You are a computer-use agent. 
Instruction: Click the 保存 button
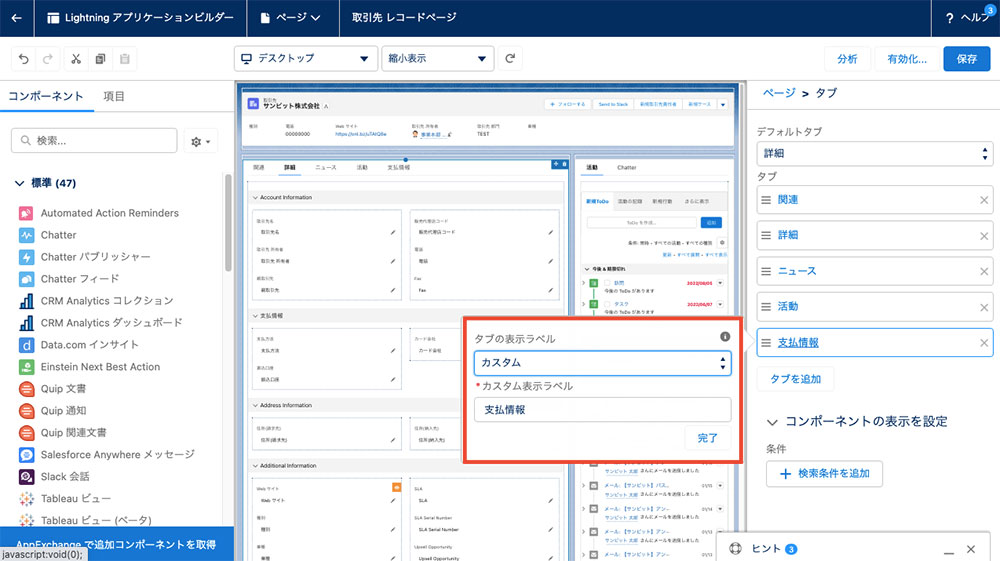point(967,59)
